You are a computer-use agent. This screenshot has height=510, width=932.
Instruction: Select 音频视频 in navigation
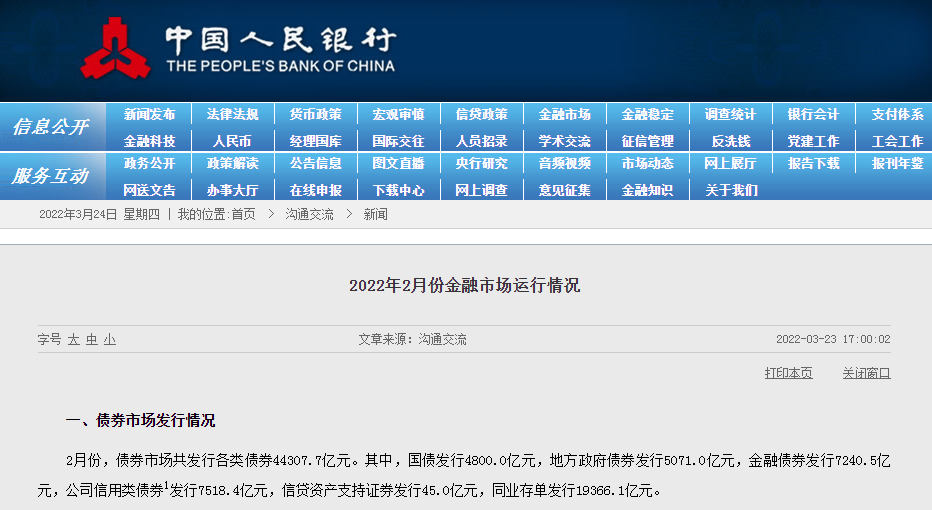pos(565,163)
